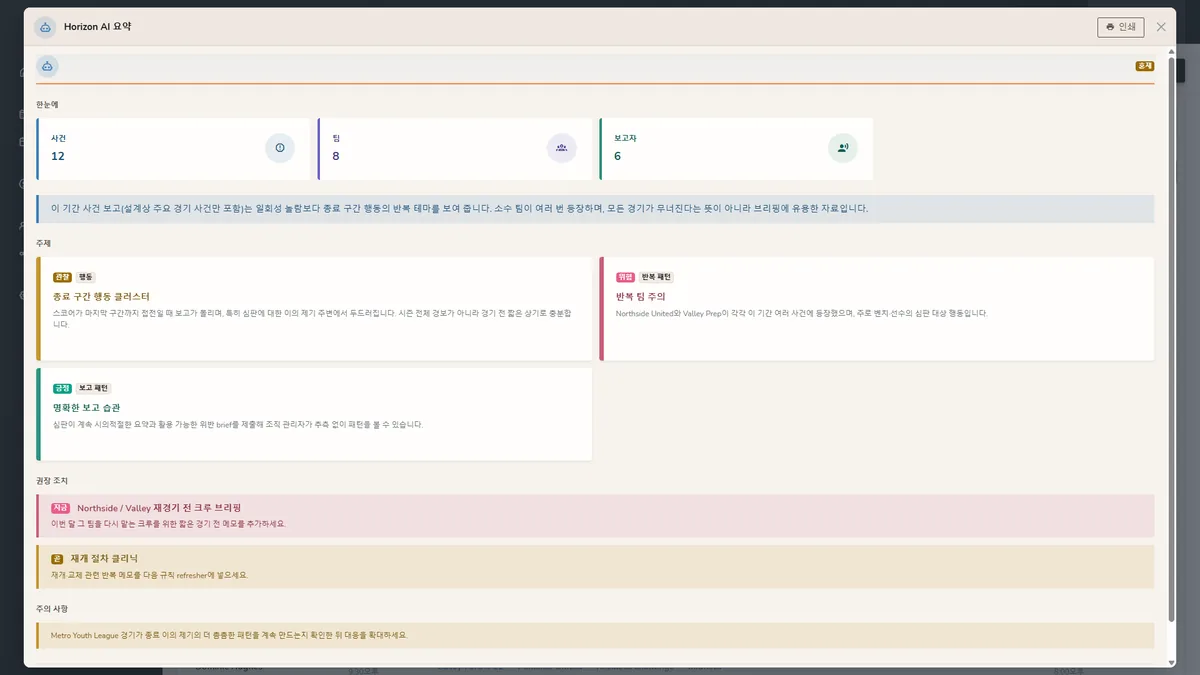The image size is (1200, 675).
Task: Click the small orange badge at the header's right end
Action: pos(1145,66)
